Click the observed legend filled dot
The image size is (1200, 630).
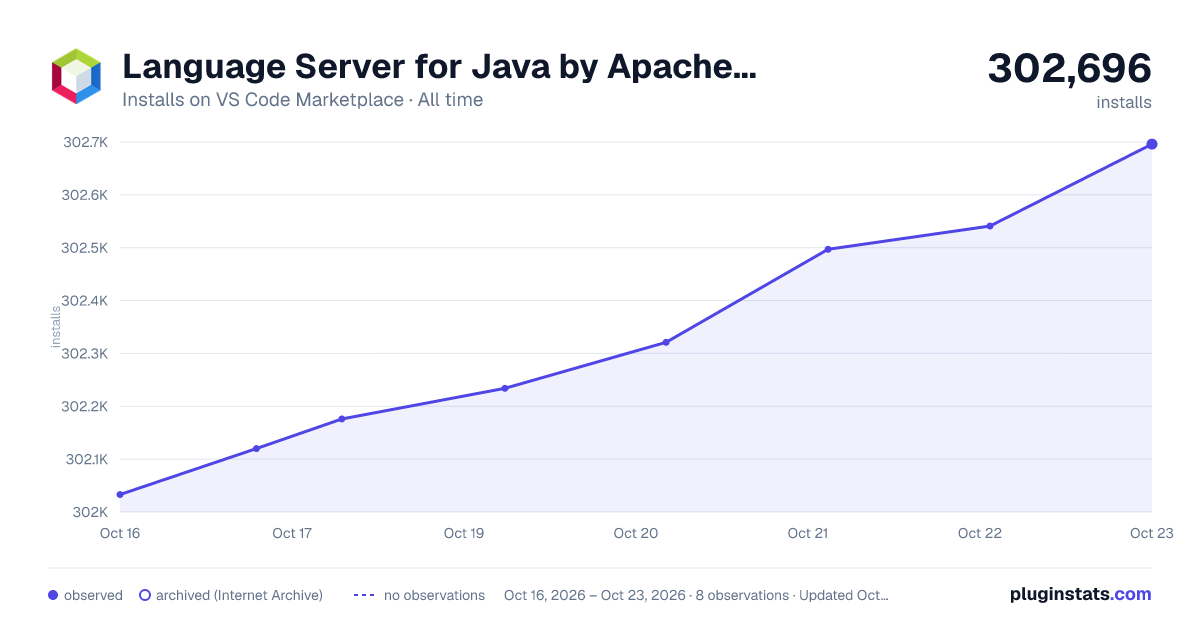(53, 595)
